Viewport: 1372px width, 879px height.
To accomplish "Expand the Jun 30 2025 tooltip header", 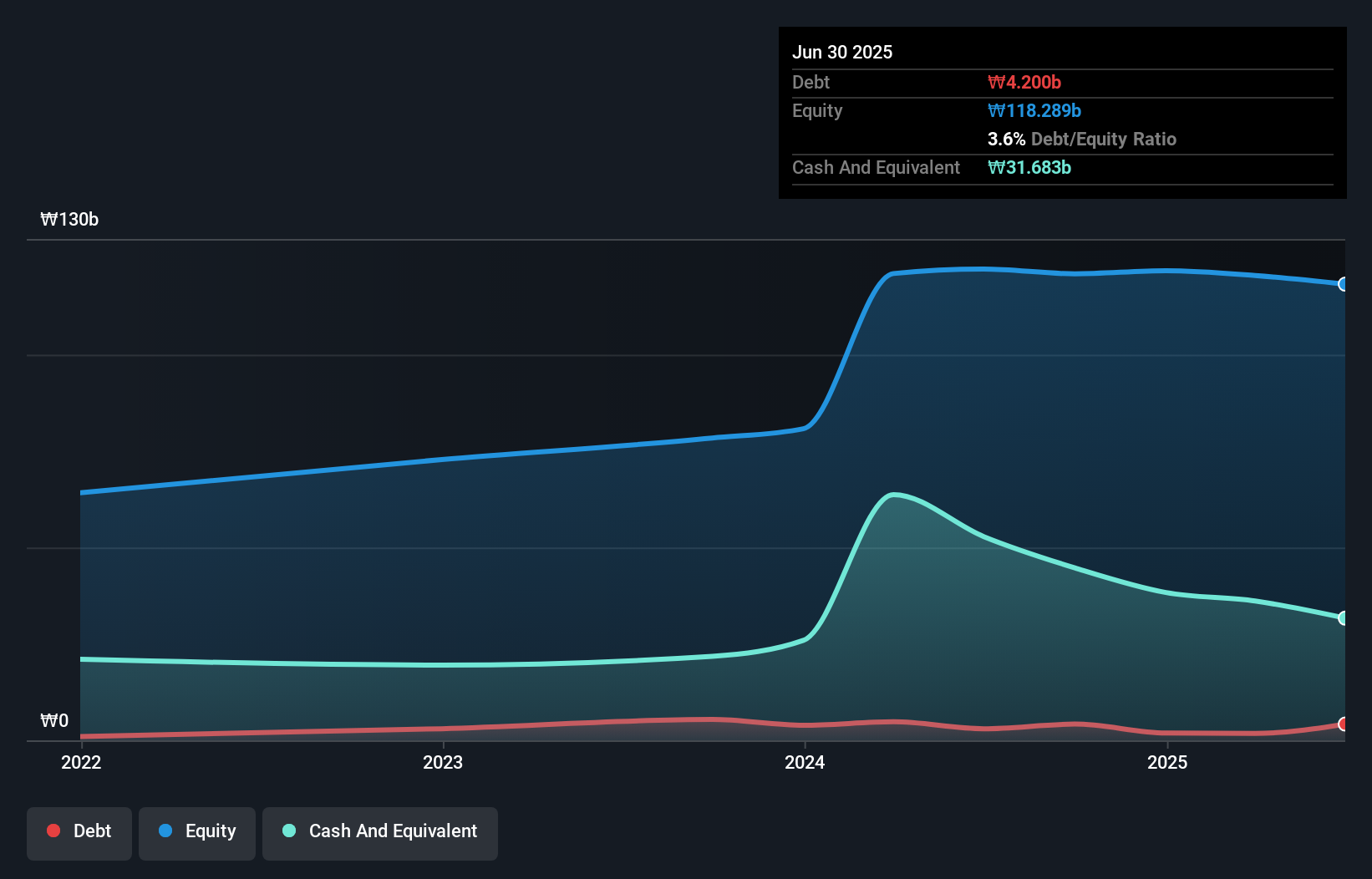I will point(842,52).
